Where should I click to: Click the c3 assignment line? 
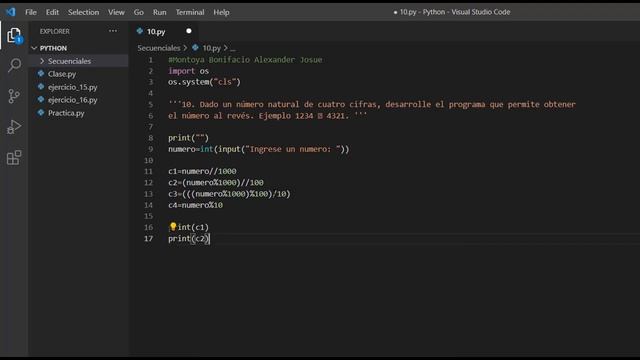pos(229,193)
